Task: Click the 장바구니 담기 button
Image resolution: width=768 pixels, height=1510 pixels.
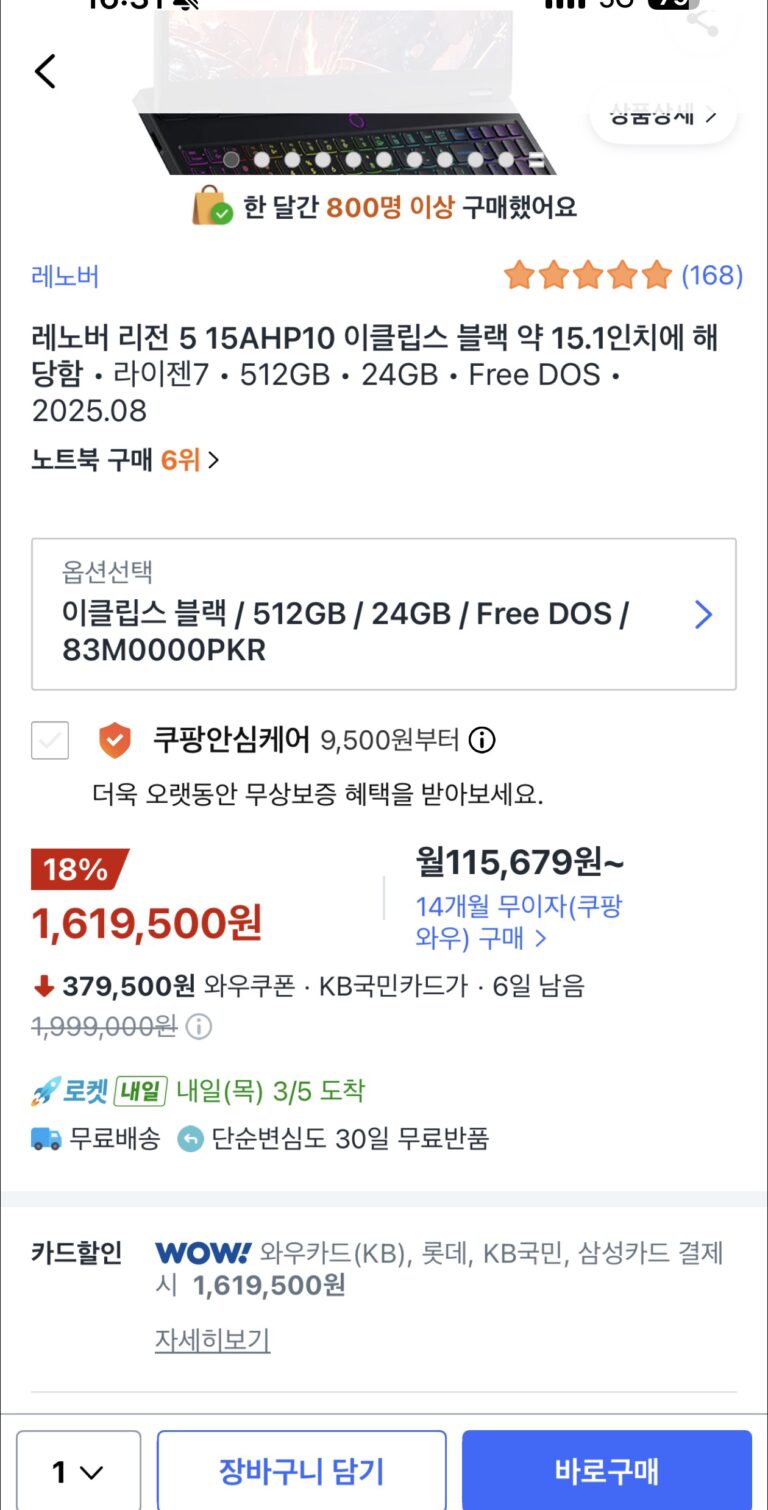Action: (301, 1471)
